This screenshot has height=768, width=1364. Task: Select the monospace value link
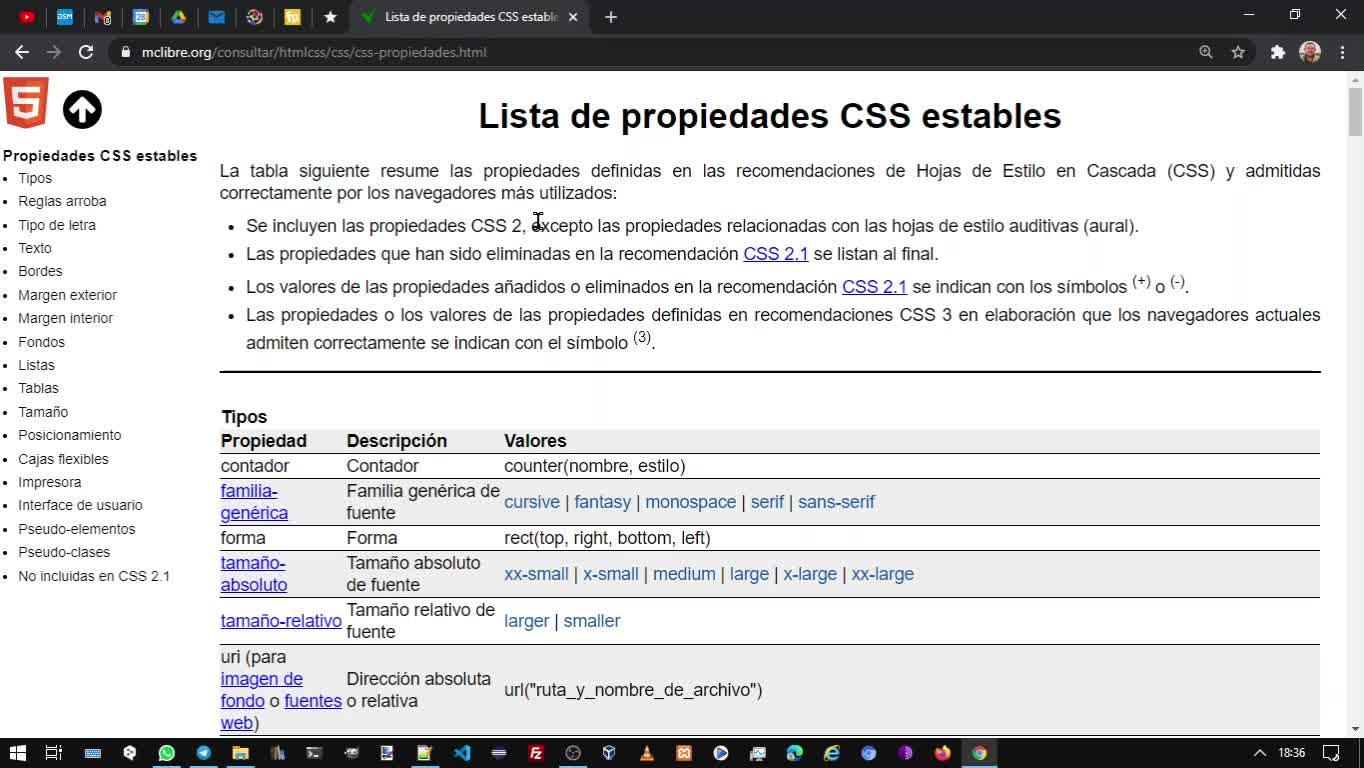point(690,502)
